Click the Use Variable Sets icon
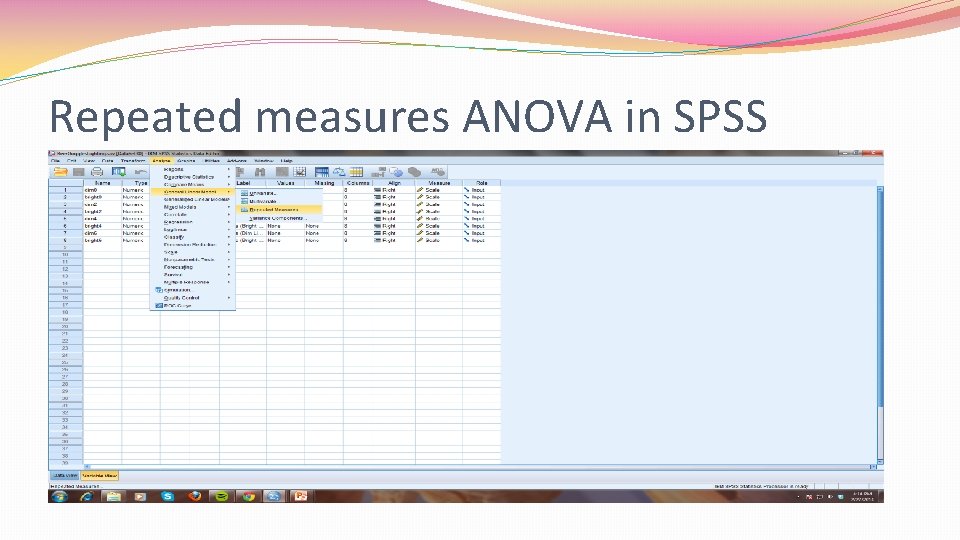This screenshot has height=540, width=960. coord(396,172)
